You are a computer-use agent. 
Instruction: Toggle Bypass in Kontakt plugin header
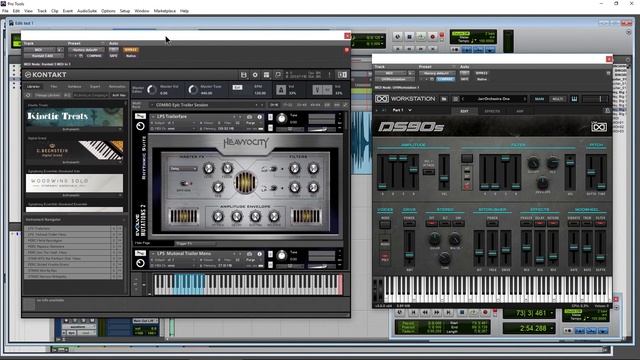131,50
